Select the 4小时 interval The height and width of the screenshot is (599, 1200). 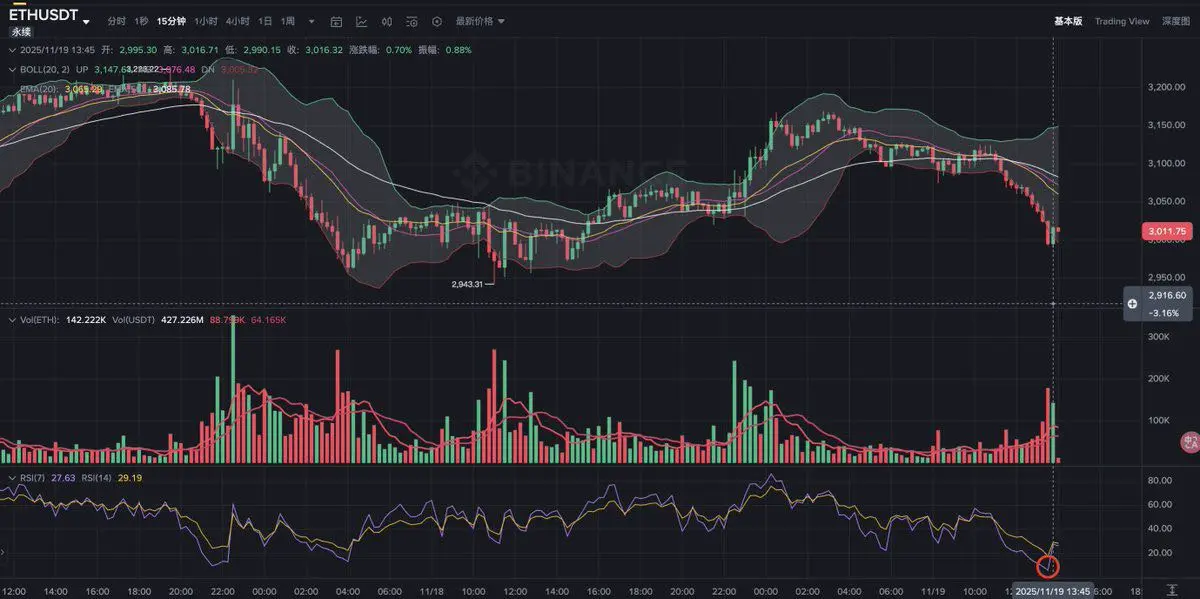point(237,21)
